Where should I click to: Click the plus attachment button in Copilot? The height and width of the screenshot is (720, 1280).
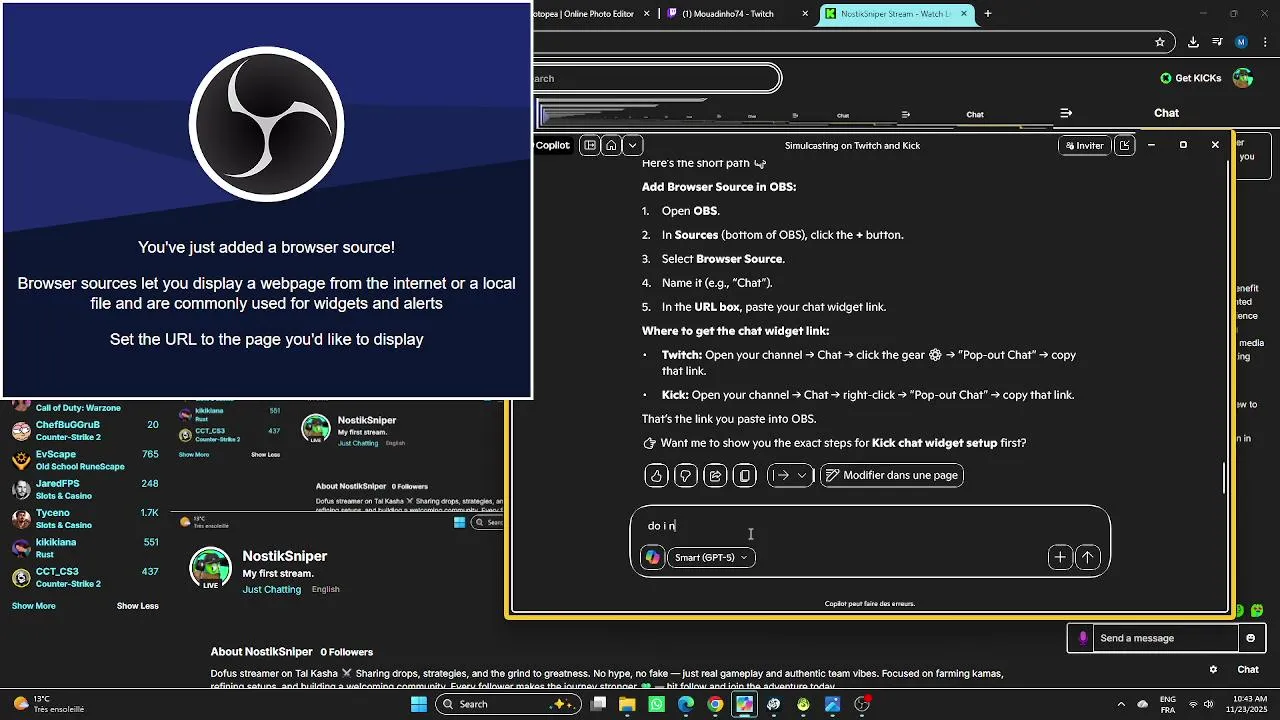(x=1060, y=558)
